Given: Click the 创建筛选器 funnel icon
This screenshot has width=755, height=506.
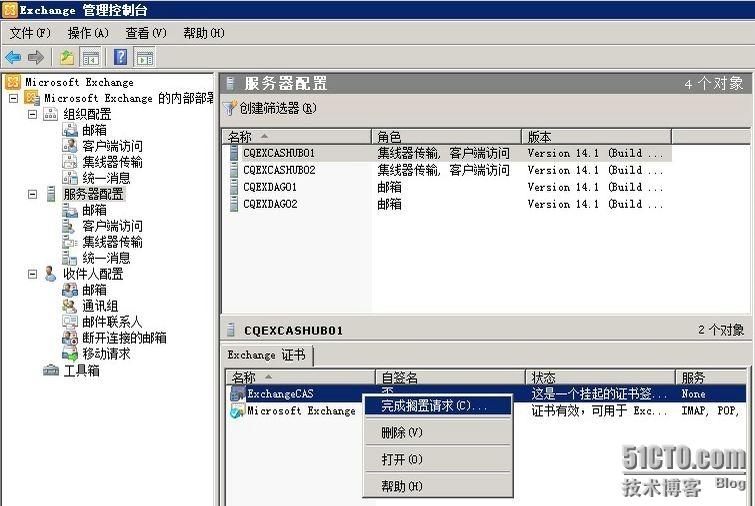Looking at the screenshot, I should pos(230,108).
